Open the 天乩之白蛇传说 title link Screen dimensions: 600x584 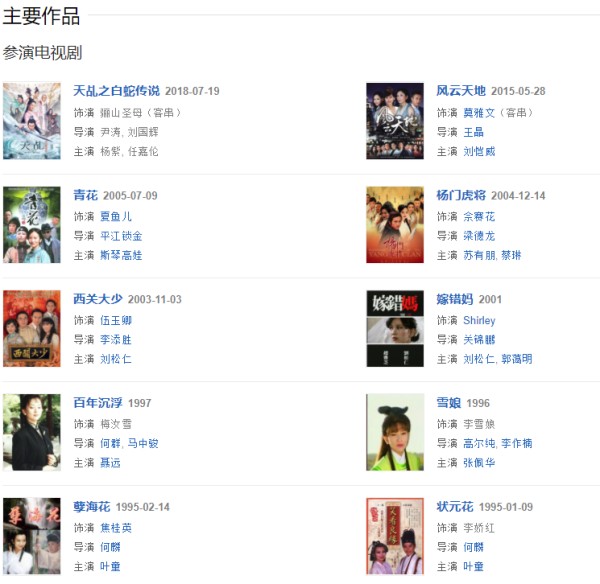[x=117, y=91]
